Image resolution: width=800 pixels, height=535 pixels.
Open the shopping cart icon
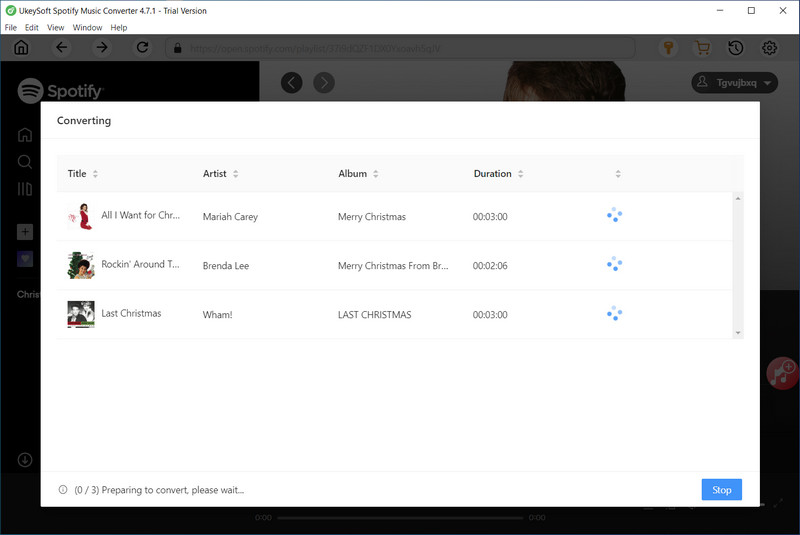[x=703, y=48]
